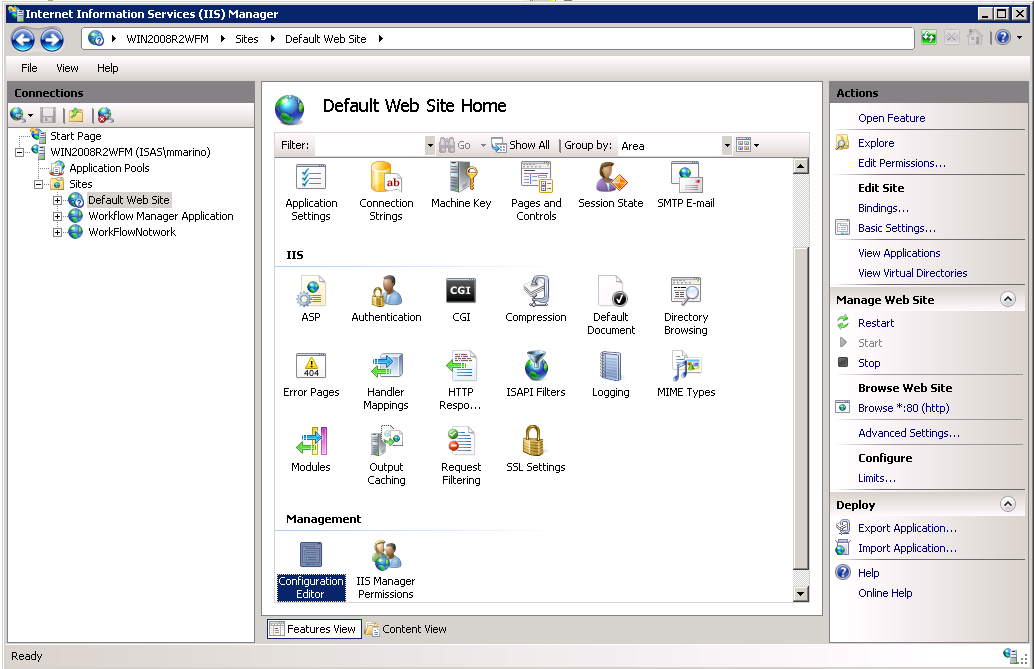Open the SMTP E-mail feature
The height and width of the screenshot is (669, 1034).
686,186
